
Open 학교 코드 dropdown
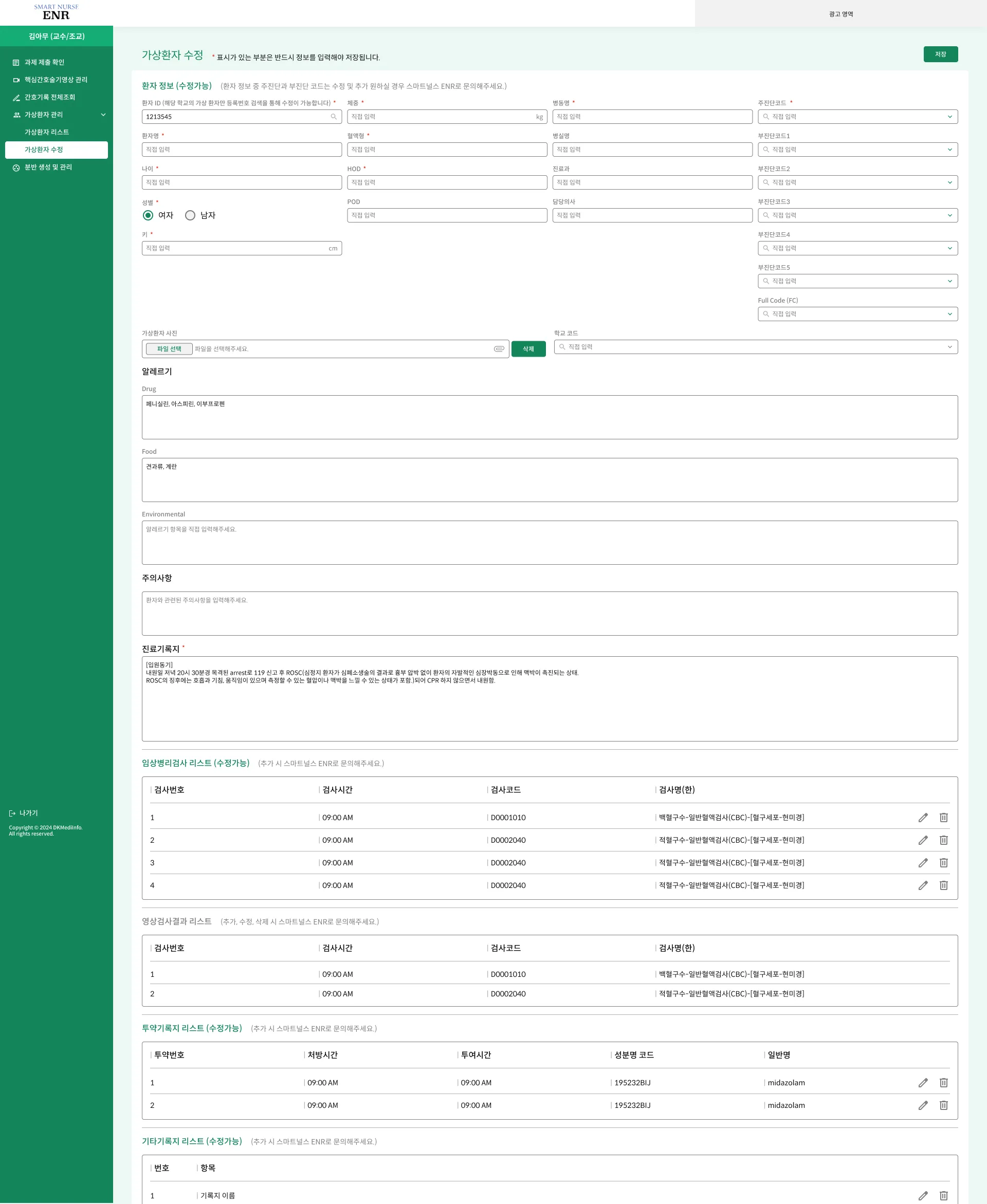point(949,347)
